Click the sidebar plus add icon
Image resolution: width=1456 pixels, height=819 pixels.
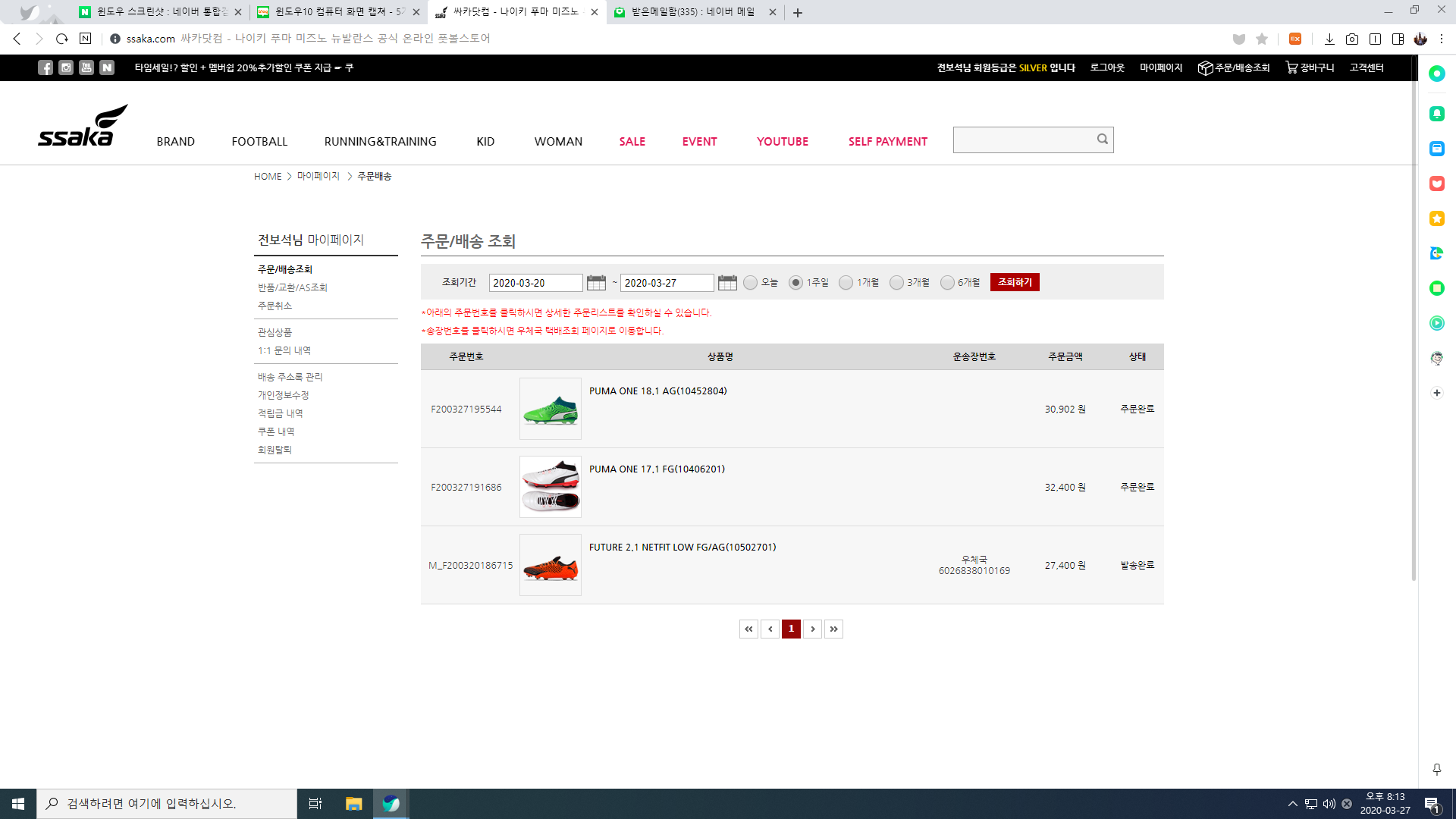point(1437,393)
